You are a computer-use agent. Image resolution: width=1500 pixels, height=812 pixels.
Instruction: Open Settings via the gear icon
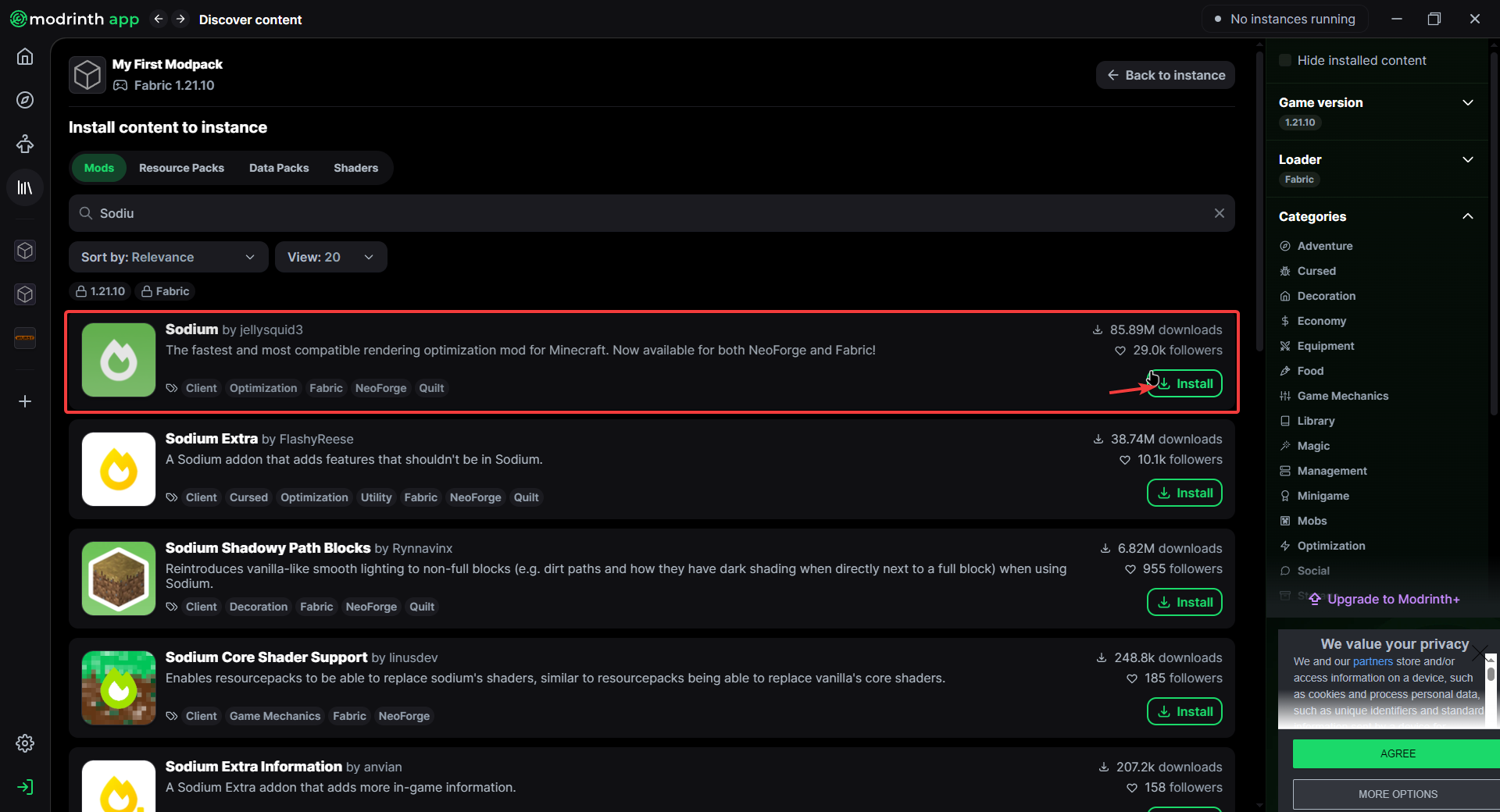click(25, 743)
